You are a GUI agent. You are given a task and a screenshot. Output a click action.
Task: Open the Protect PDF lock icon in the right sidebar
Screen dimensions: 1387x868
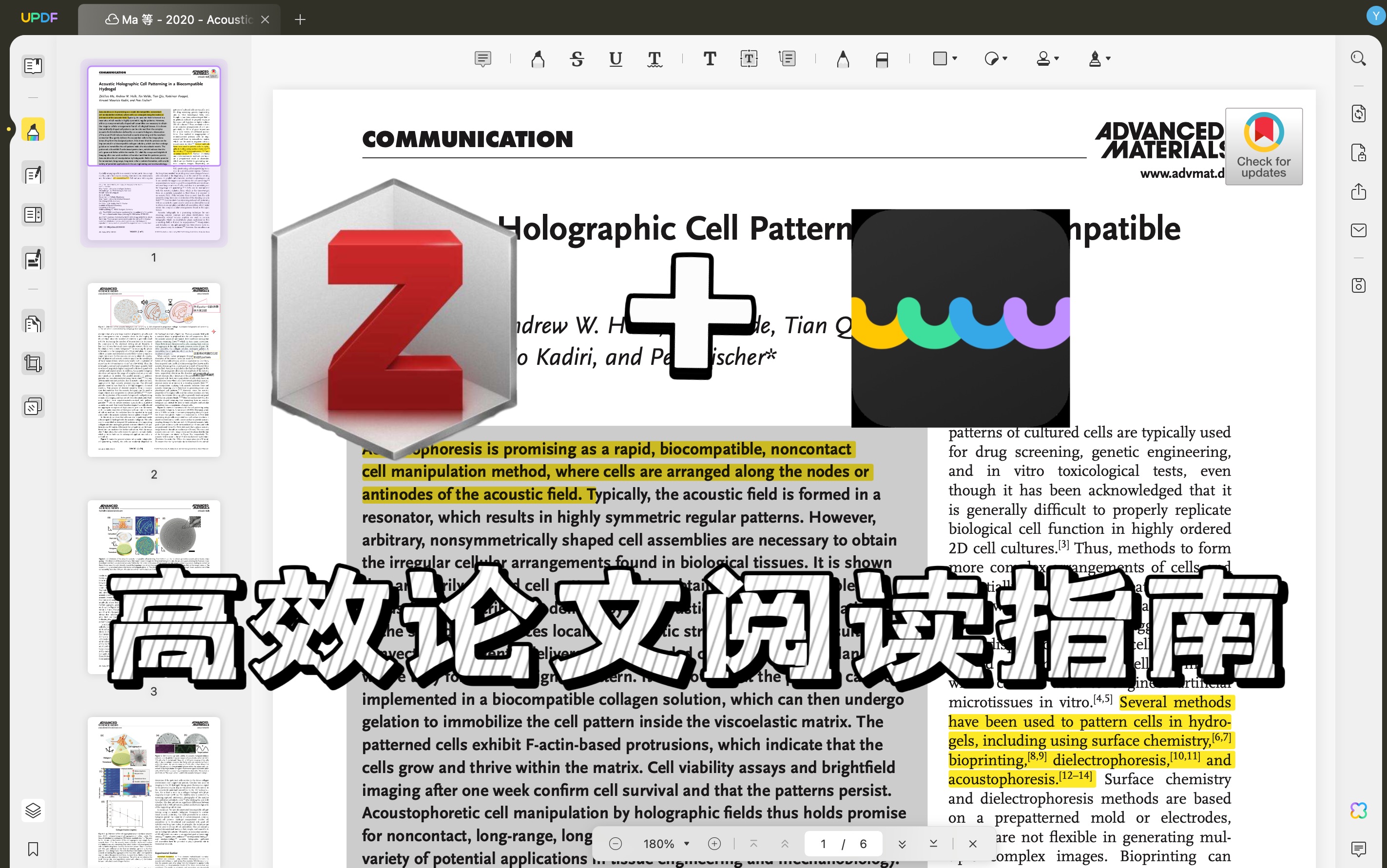1358,153
